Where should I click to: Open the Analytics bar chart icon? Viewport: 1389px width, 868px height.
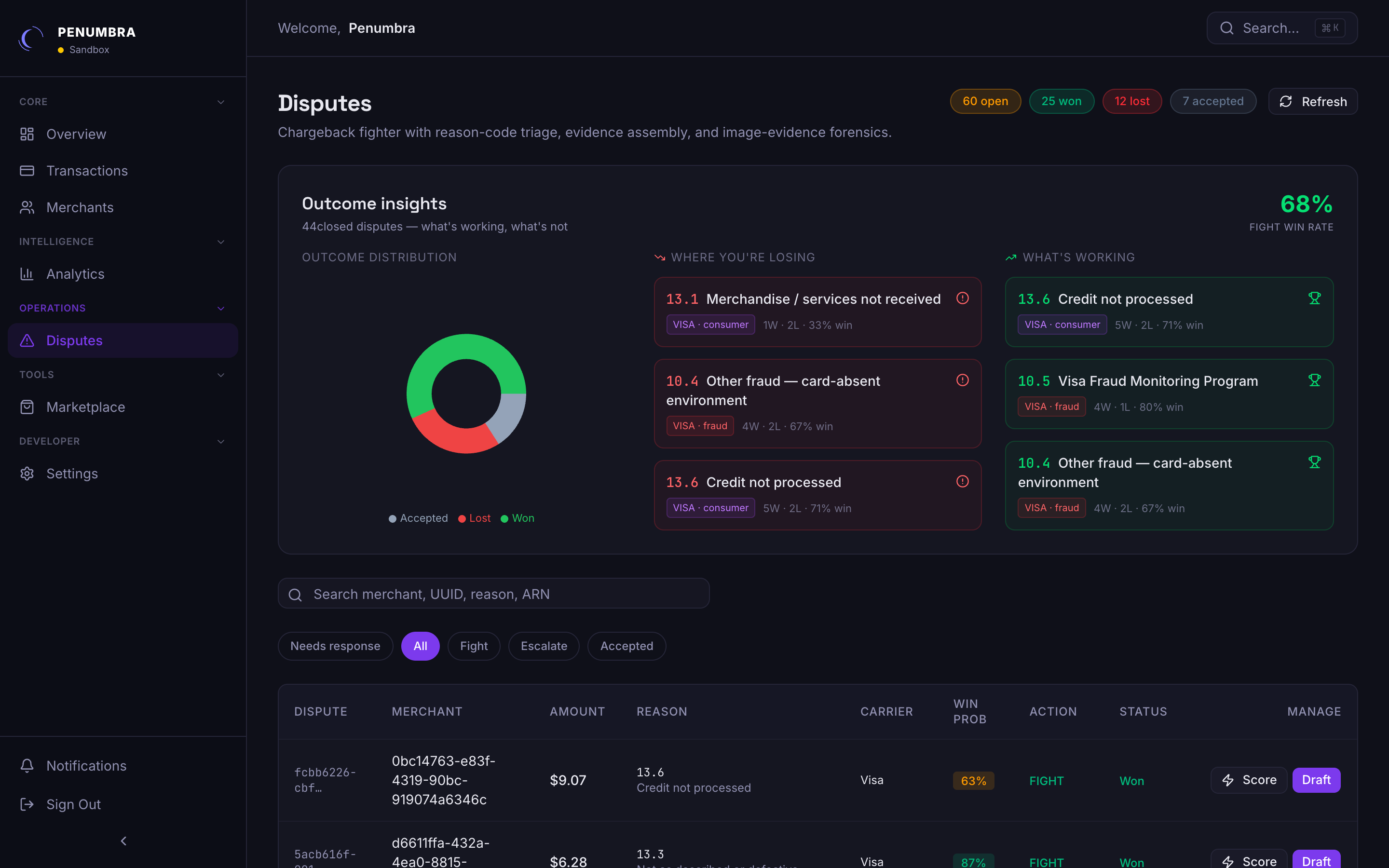click(27, 274)
